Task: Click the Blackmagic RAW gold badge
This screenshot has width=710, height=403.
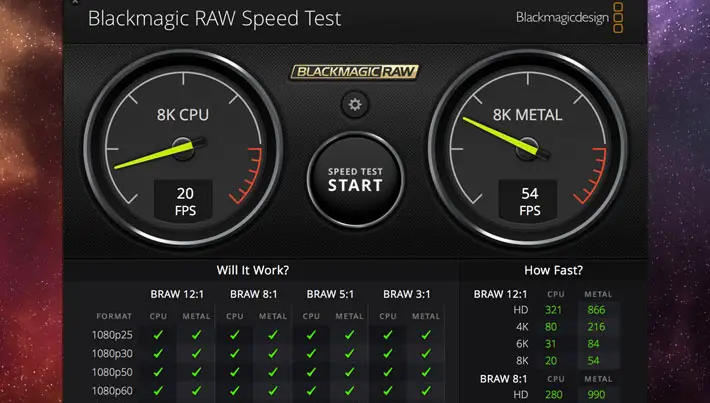Action: click(354, 72)
